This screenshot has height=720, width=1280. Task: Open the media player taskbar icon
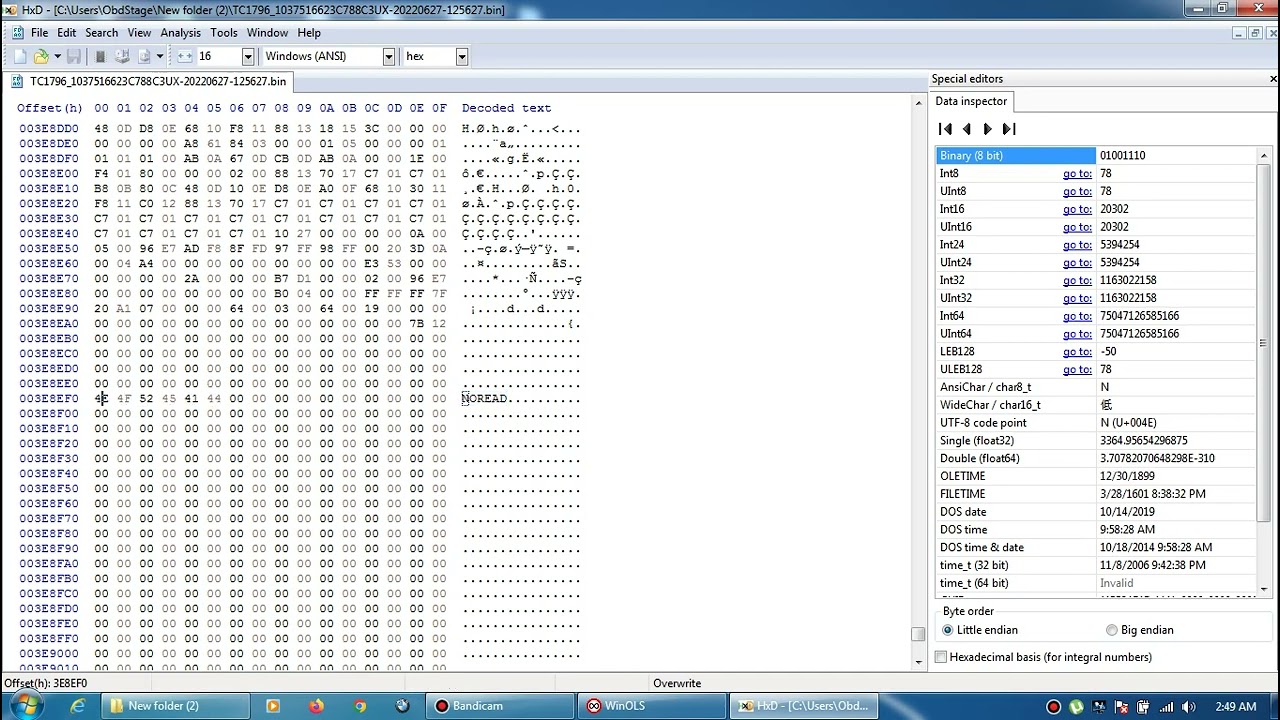pos(273,706)
